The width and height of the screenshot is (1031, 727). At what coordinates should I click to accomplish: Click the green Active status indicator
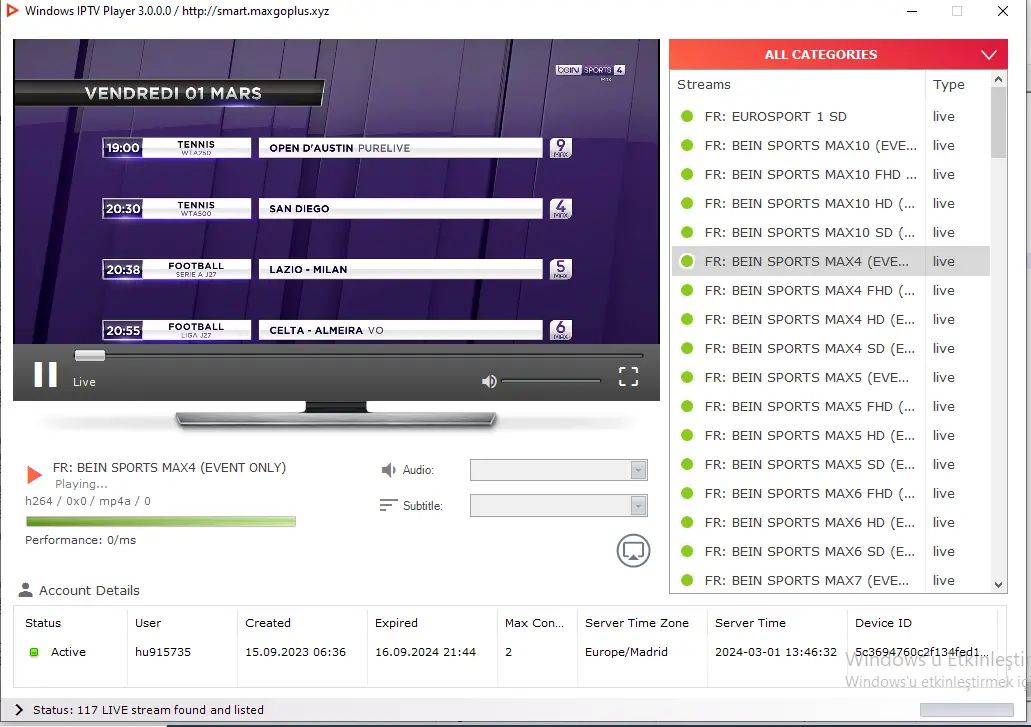click(x=34, y=652)
